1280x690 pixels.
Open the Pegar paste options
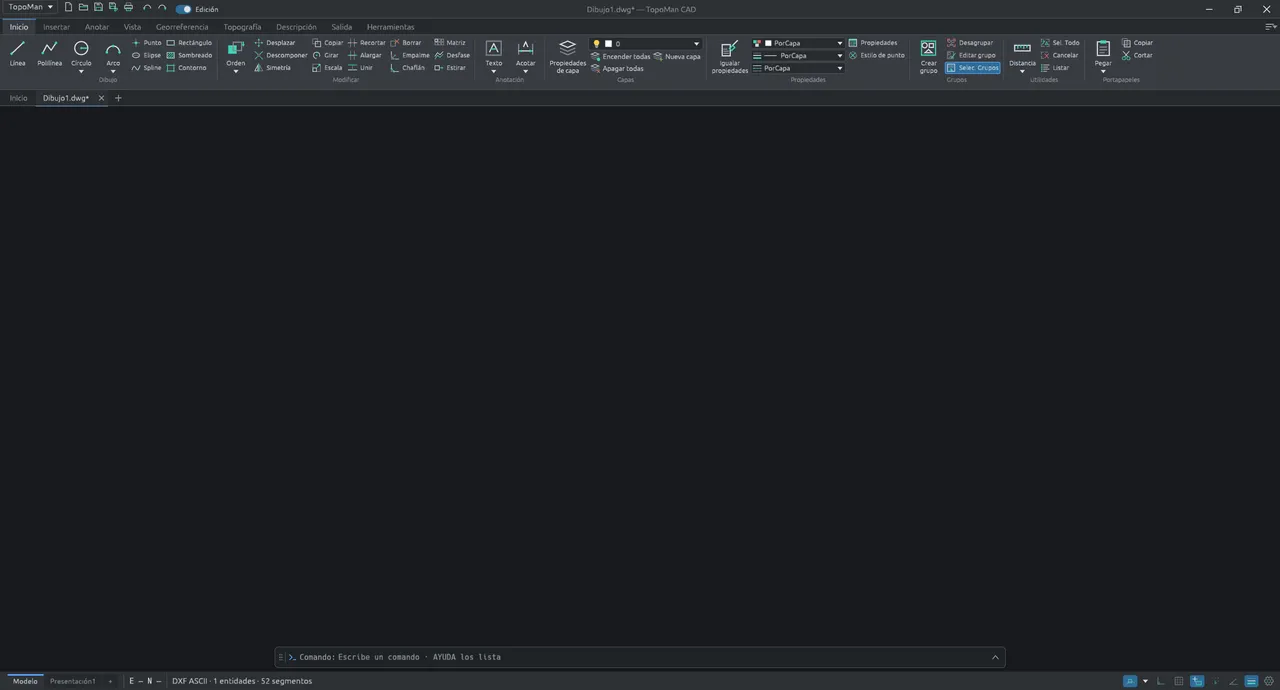coord(1103,71)
